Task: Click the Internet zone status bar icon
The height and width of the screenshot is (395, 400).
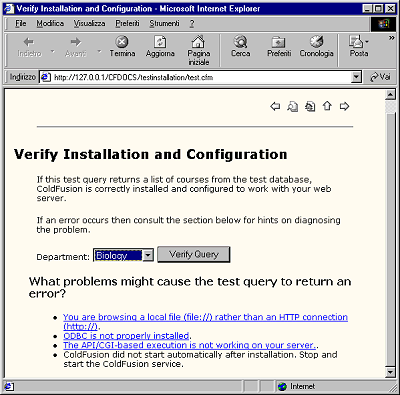Action: (282, 387)
